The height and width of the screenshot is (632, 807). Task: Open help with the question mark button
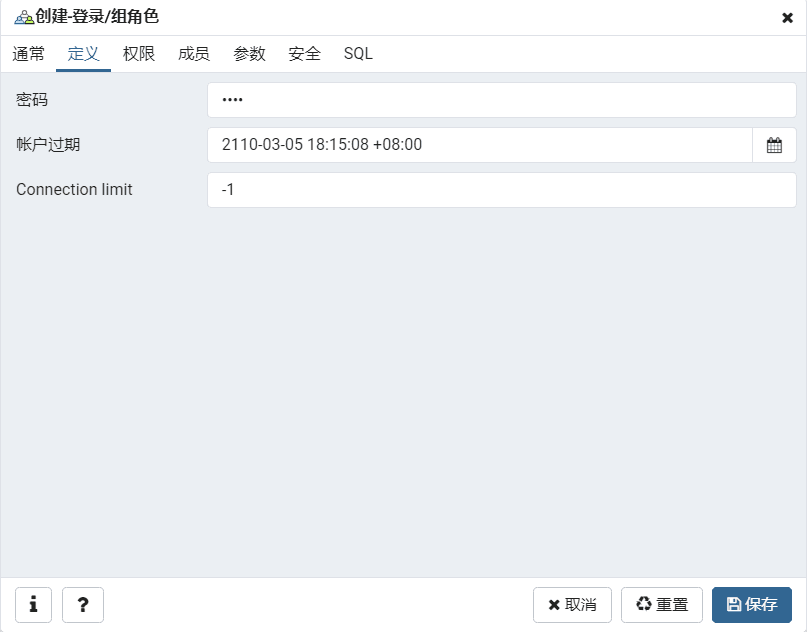(83, 605)
